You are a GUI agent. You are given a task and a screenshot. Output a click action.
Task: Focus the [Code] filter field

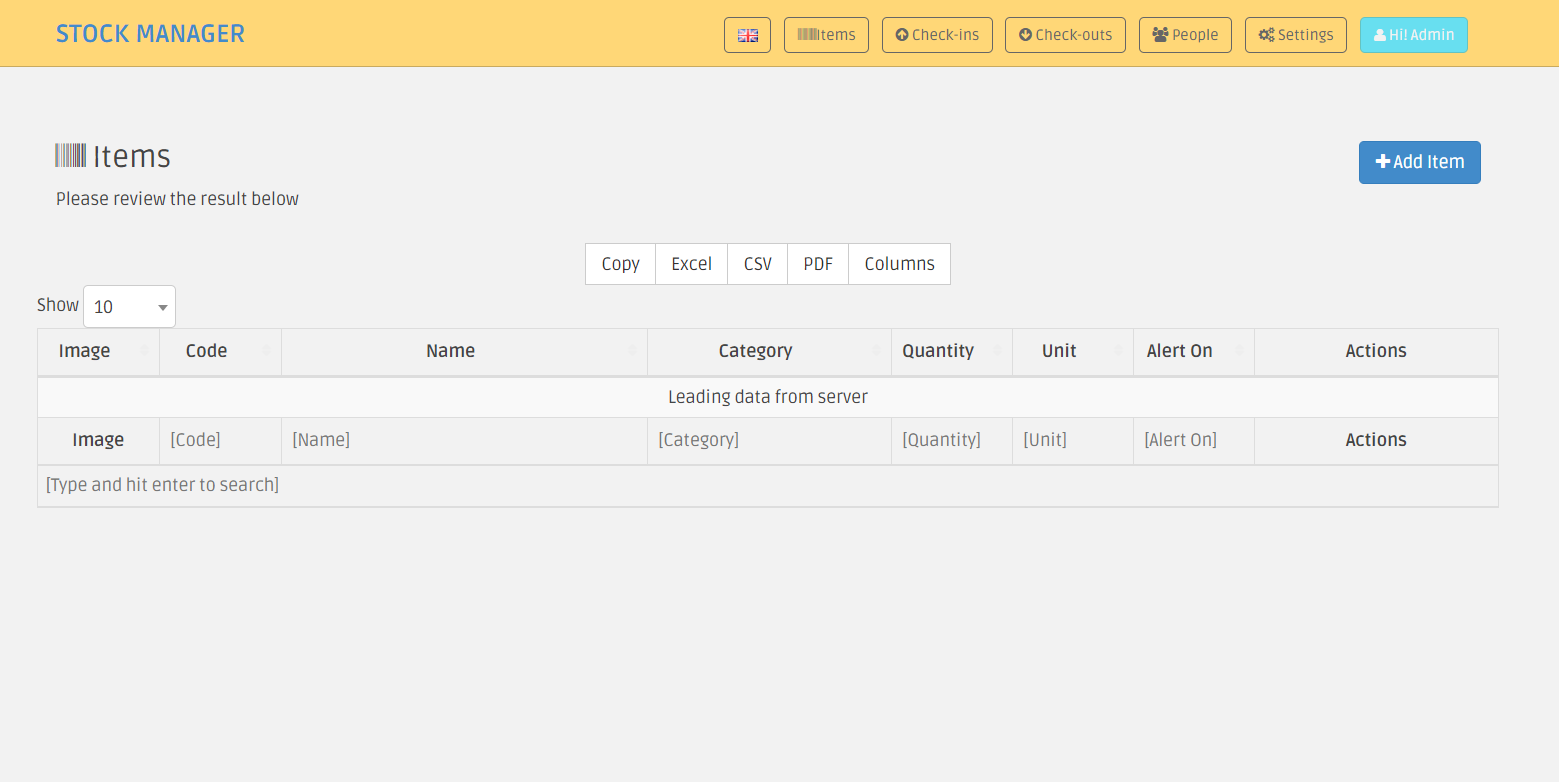pos(220,440)
